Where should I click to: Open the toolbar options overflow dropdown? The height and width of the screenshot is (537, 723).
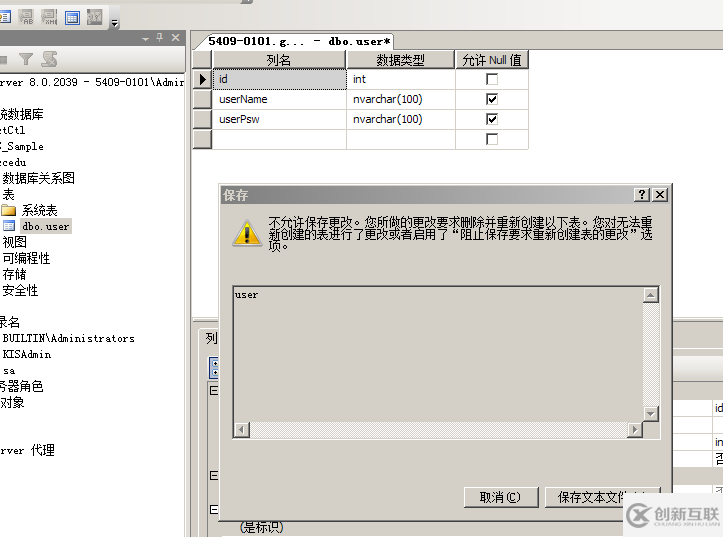(114, 22)
